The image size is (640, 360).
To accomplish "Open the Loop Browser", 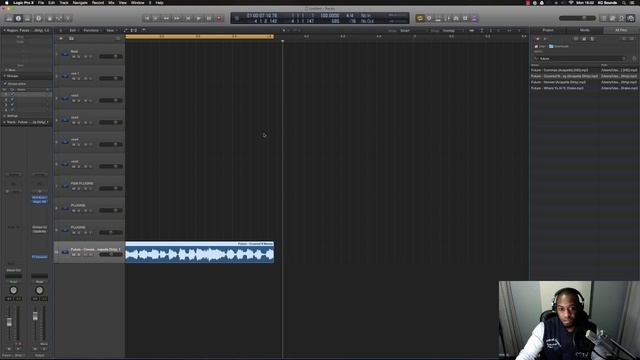I will click(x=622, y=18).
